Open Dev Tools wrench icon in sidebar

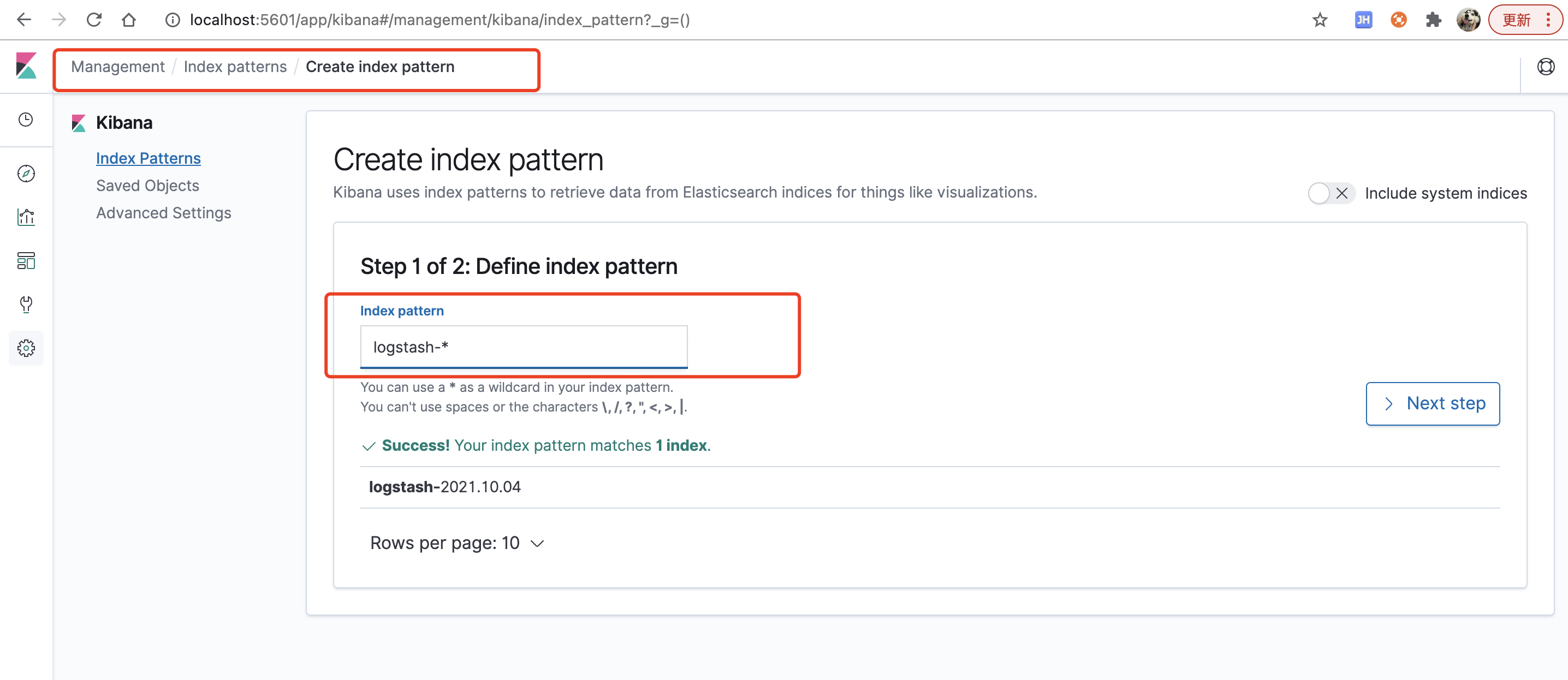(x=26, y=304)
